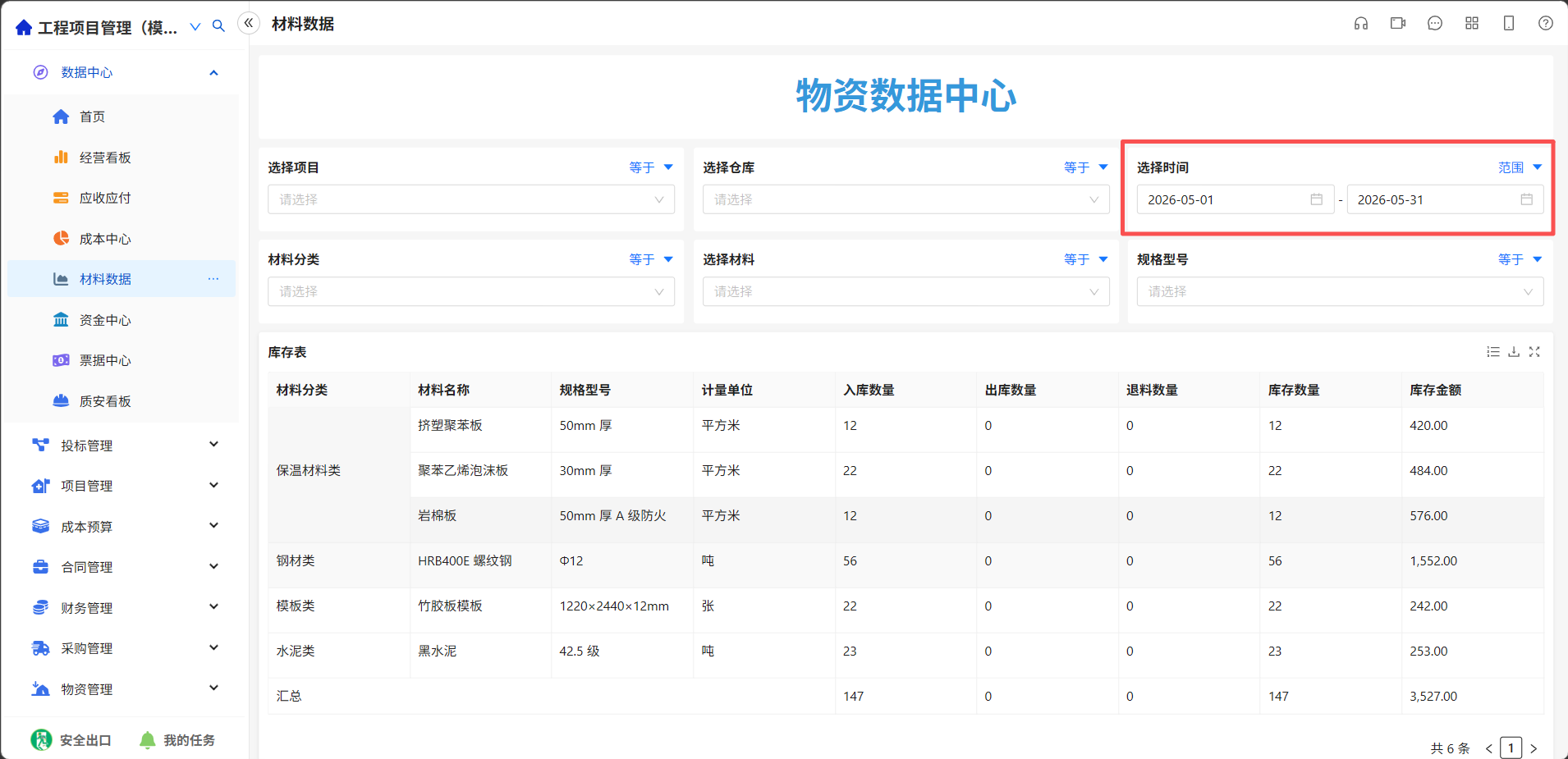Screen dimensions: 1568x759
Task: Open the 选择项目 dropdown
Action: (471, 199)
